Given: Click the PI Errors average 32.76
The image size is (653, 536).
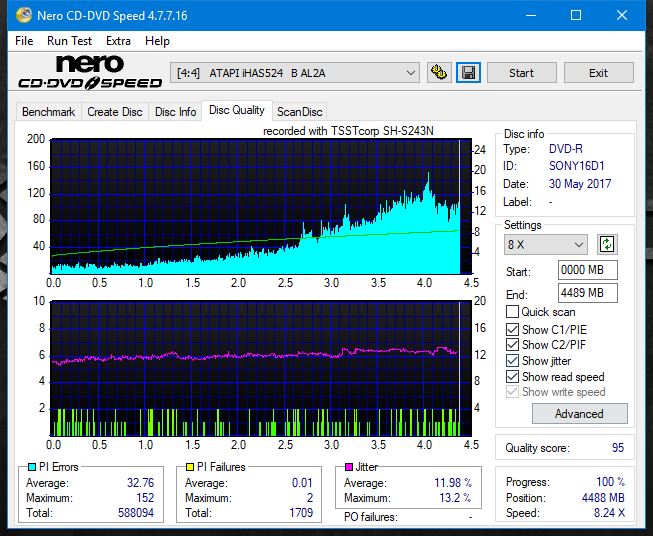Looking at the screenshot, I should tap(140, 483).
